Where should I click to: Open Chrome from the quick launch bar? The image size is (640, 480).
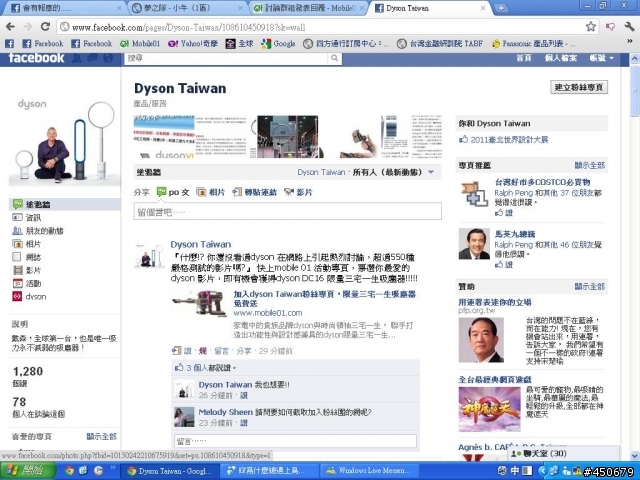coord(69,471)
